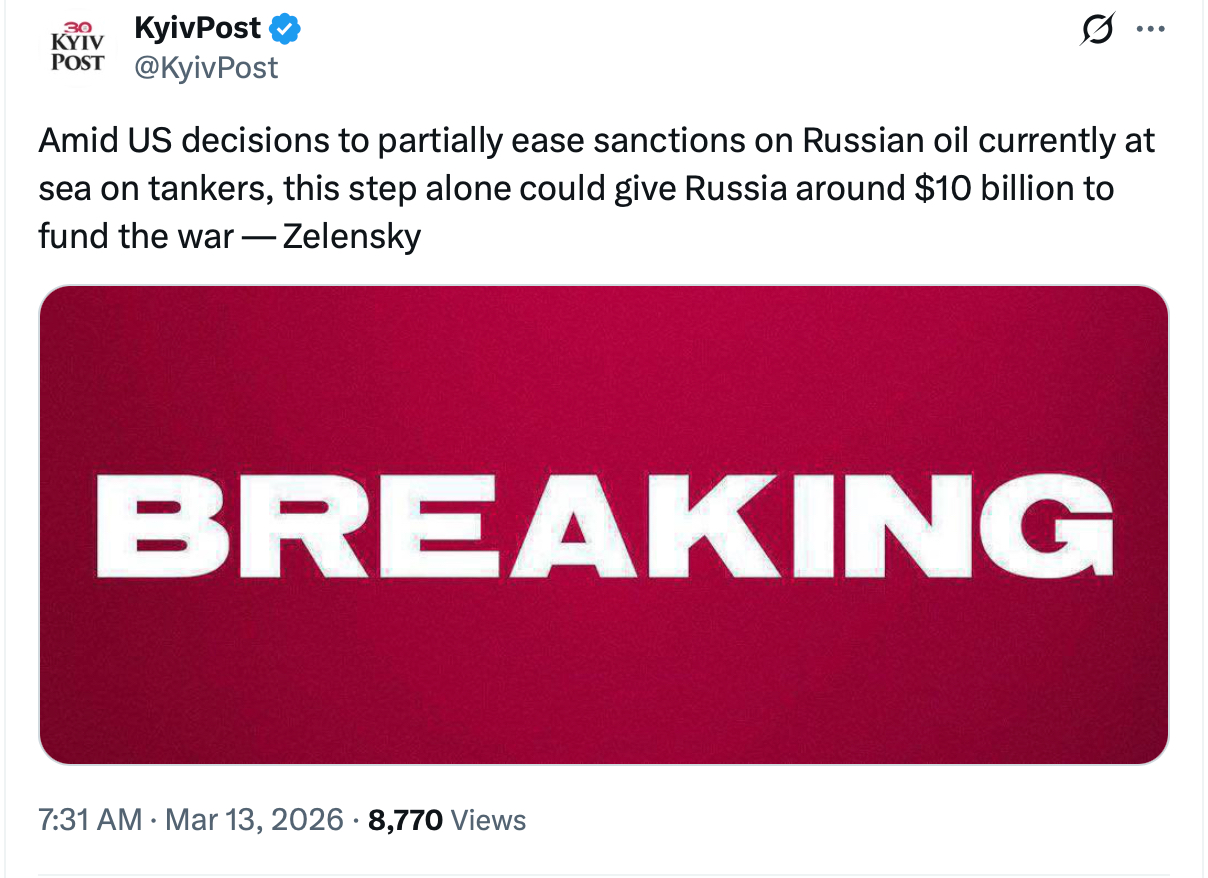The image size is (1208, 878).
Task: Click the Views label
Action: [488, 821]
